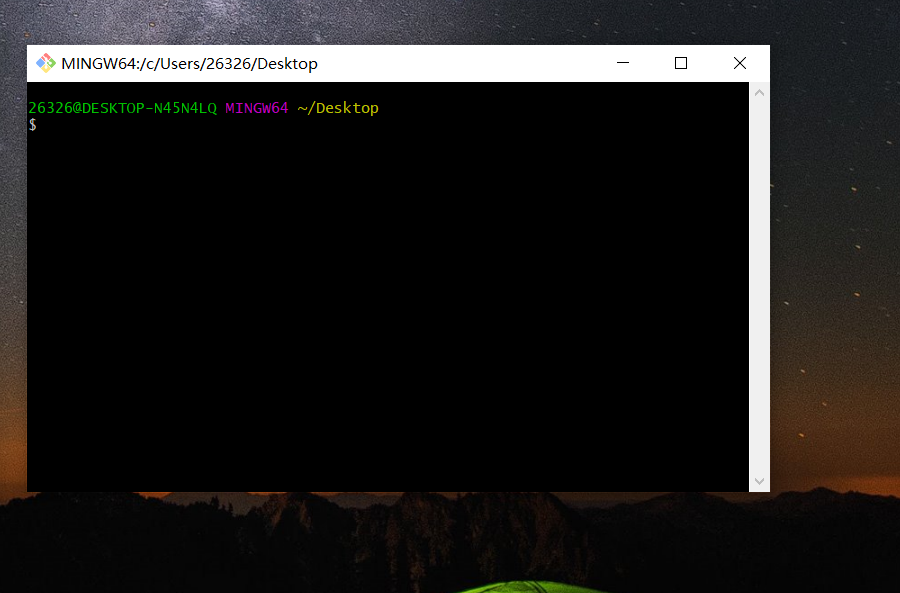The width and height of the screenshot is (900, 593).
Task: Open the Git Bash logo window menu
Action: [x=45, y=63]
